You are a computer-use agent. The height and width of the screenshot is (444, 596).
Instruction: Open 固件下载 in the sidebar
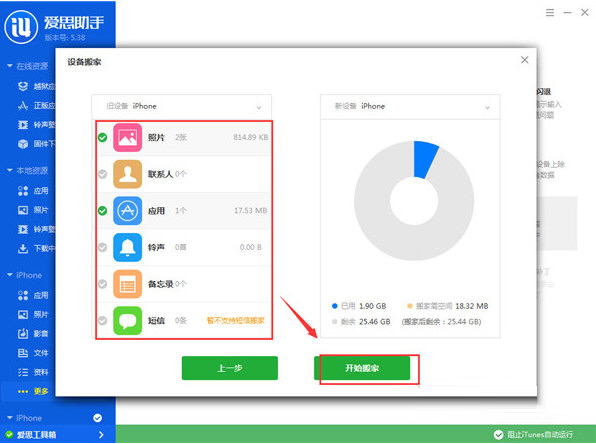pos(36,144)
